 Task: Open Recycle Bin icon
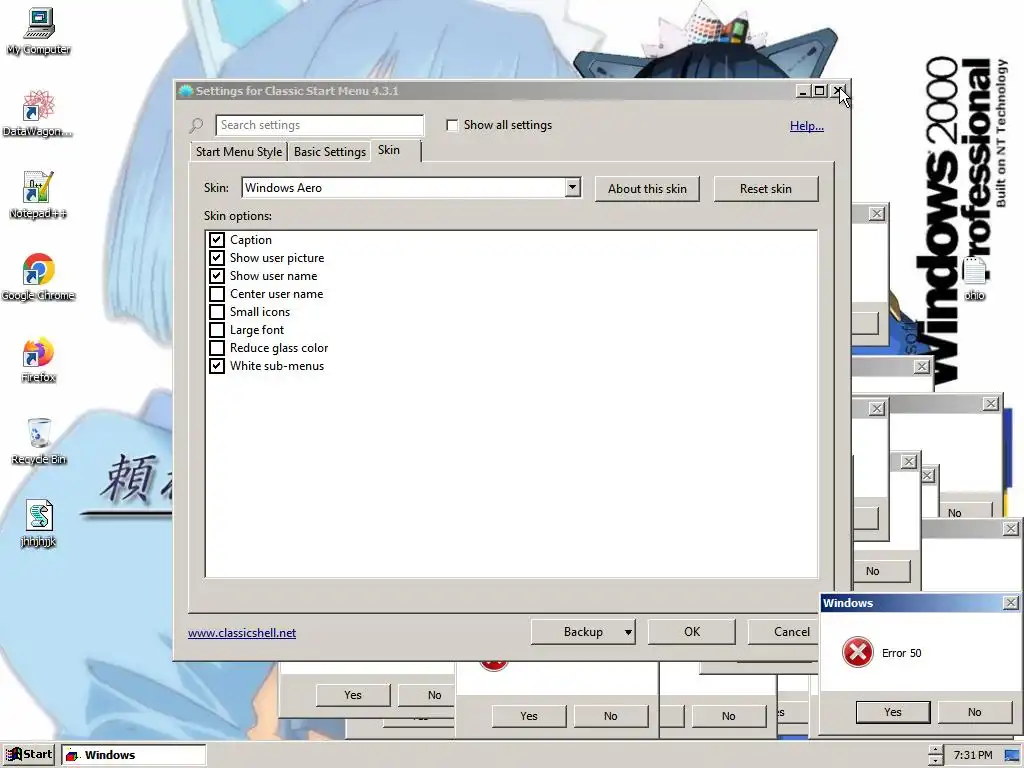click(x=39, y=442)
